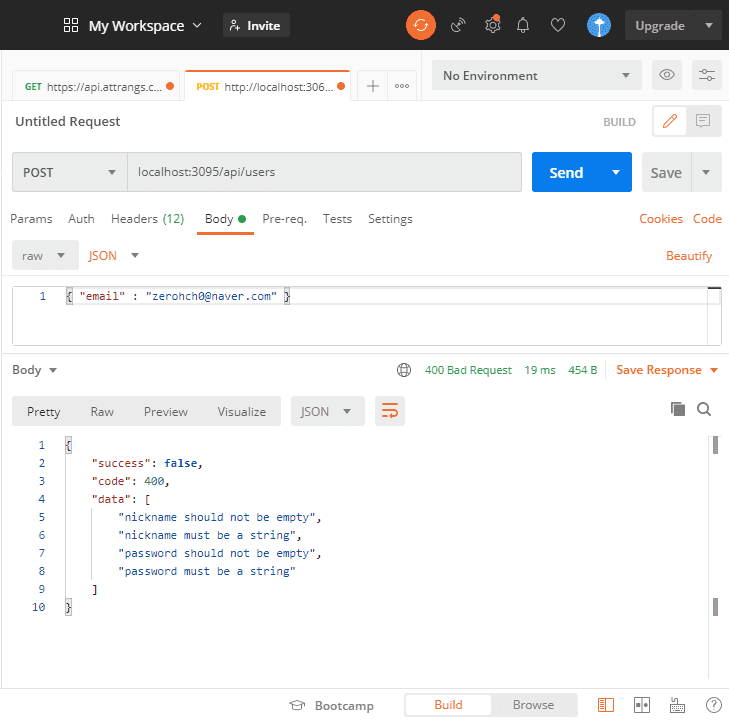
Task: Add a new request tab with plus
Action: tap(372, 86)
